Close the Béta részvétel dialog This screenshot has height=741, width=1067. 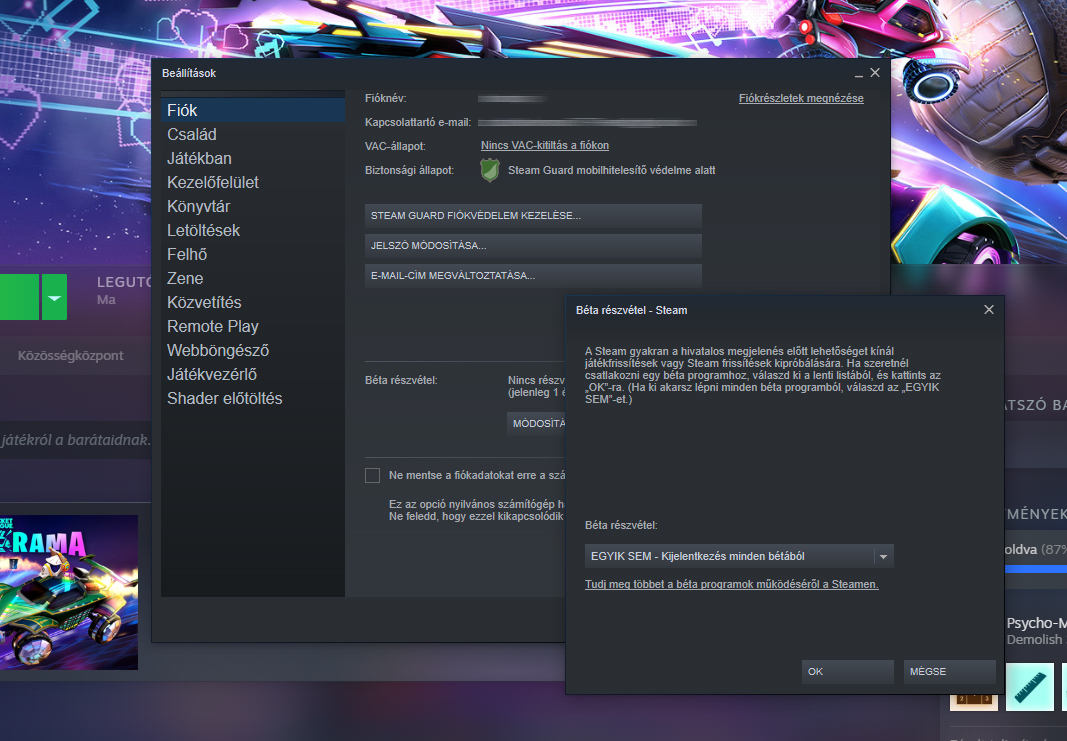[988, 310]
